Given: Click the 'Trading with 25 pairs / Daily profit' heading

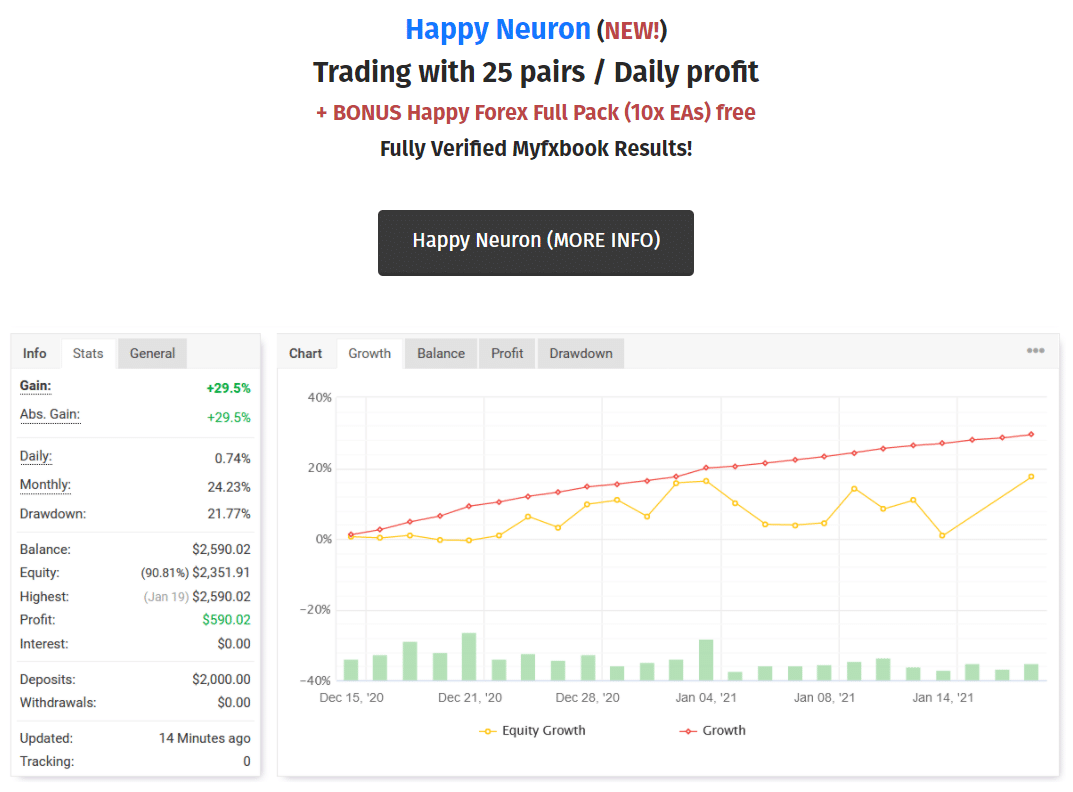Looking at the screenshot, I should pos(536,72).
